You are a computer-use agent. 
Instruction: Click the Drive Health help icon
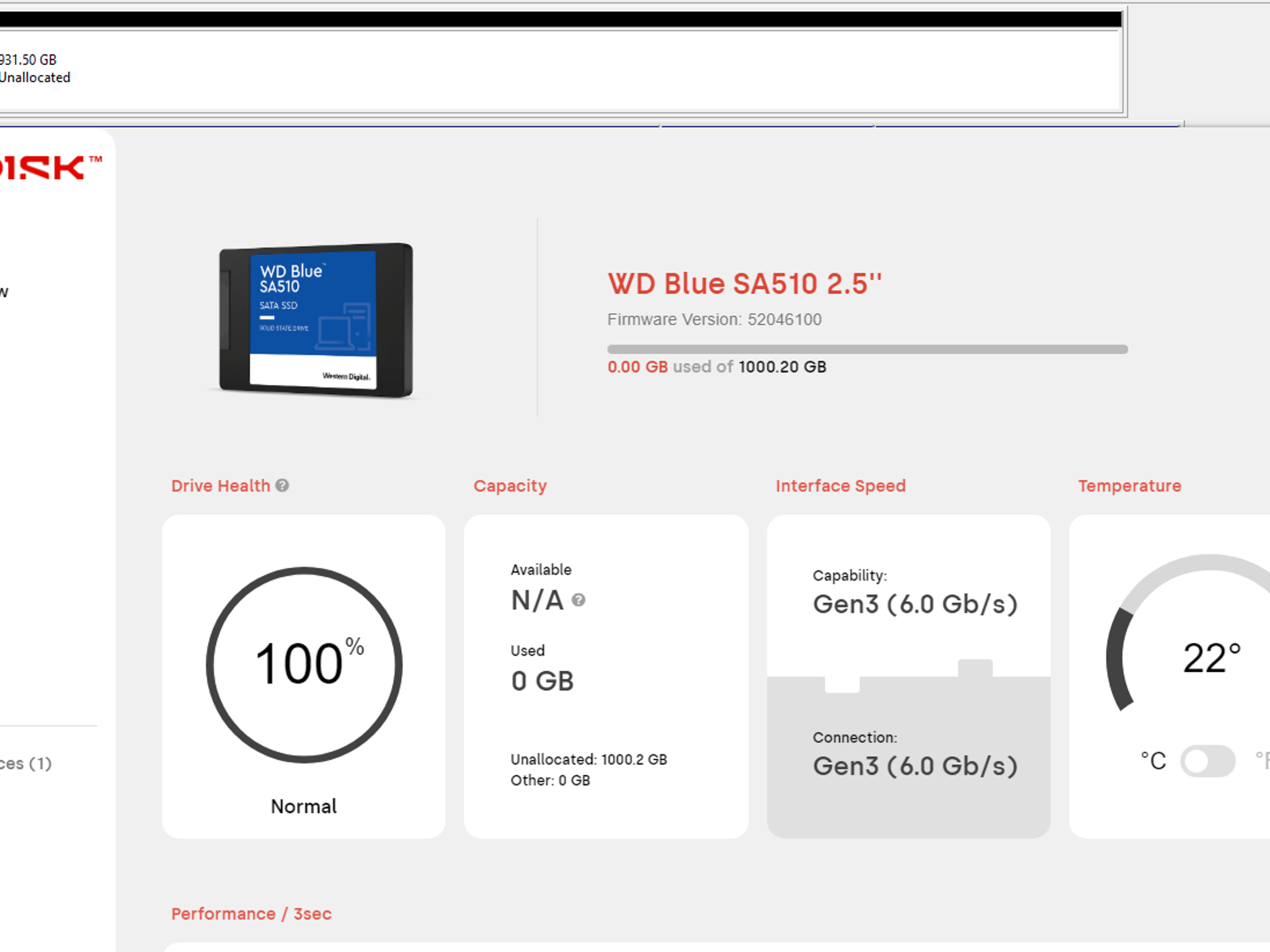click(x=282, y=485)
